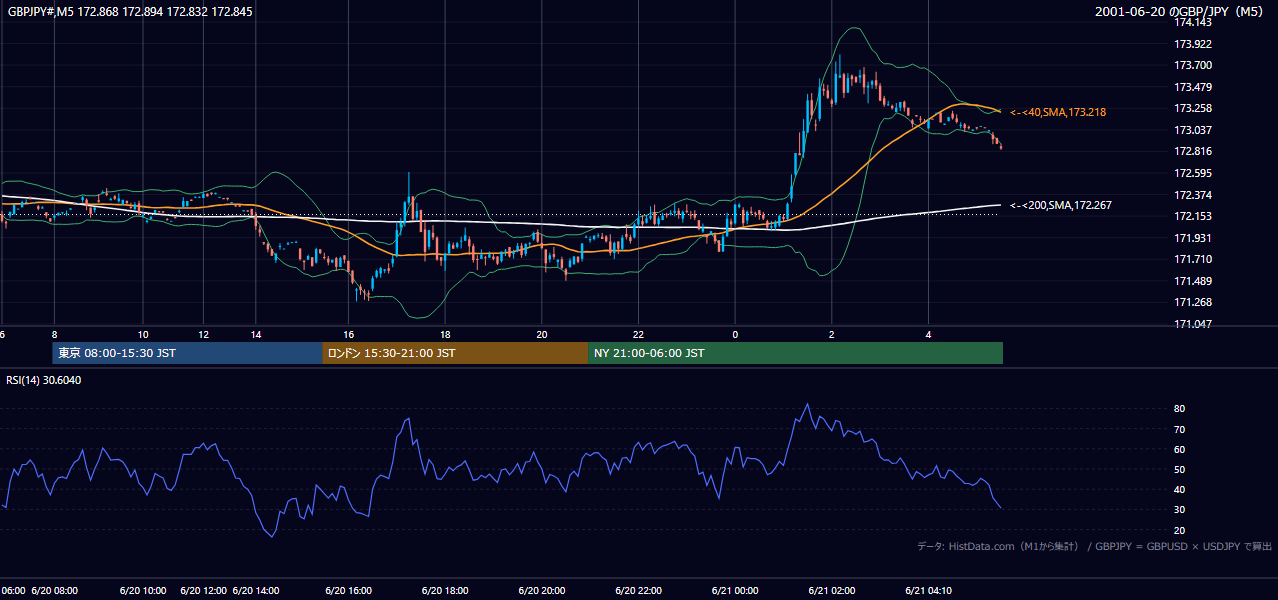Viewport: 1278px width, 600px height.
Task: Click the 173.037 price axis label
Action: coord(1192,130)
